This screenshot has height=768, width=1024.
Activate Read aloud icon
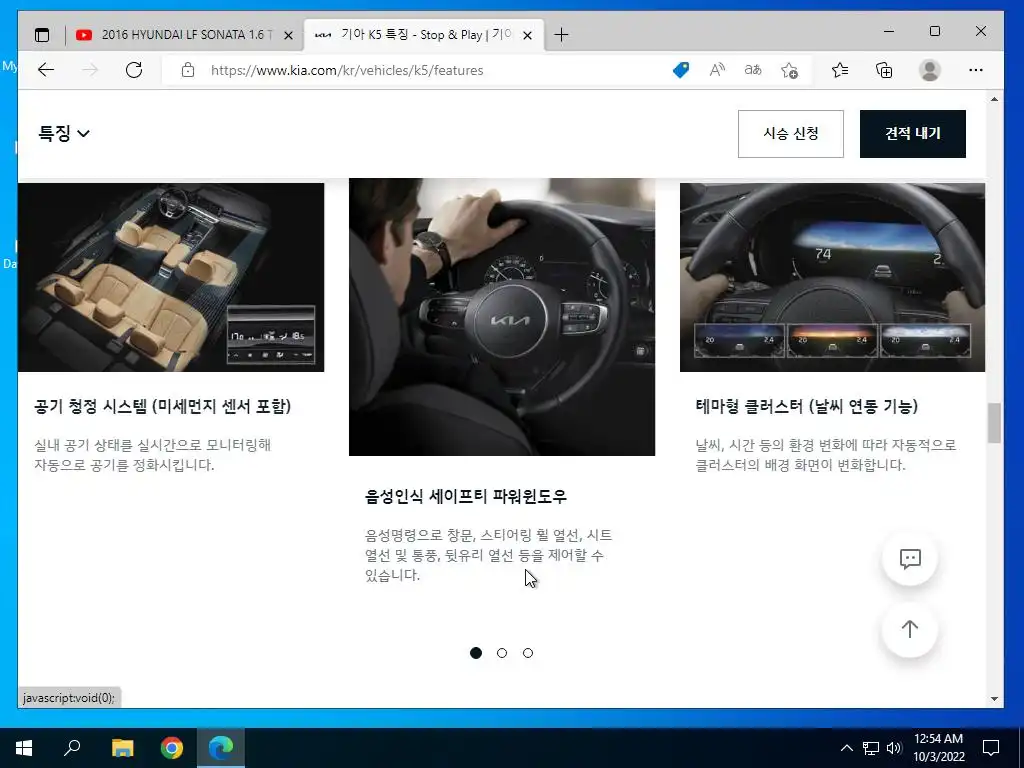717,70
